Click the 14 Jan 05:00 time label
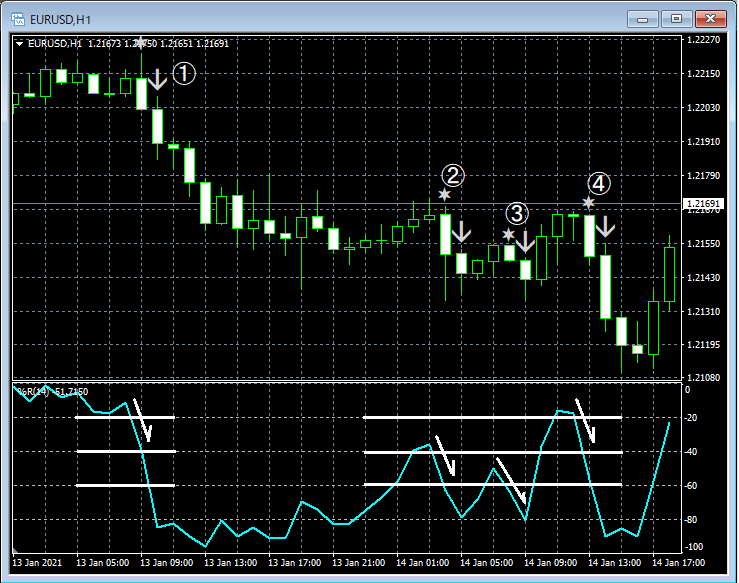Viewport: 739px width, 583px height. coord(486,563)
